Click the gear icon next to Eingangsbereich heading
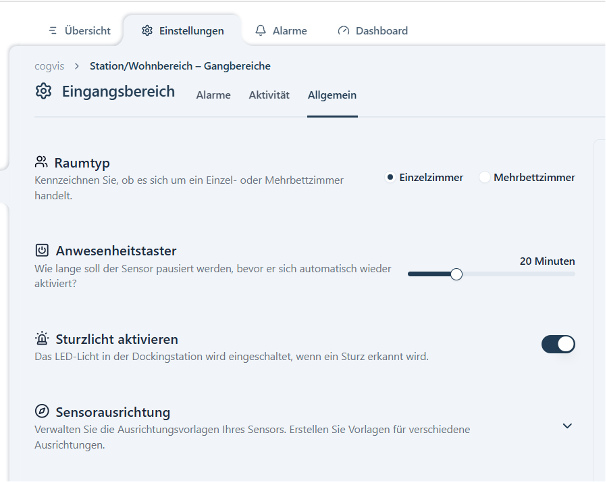Image resolution: width=606 pixels, height=482 pixels. click(x=43, y=92)
